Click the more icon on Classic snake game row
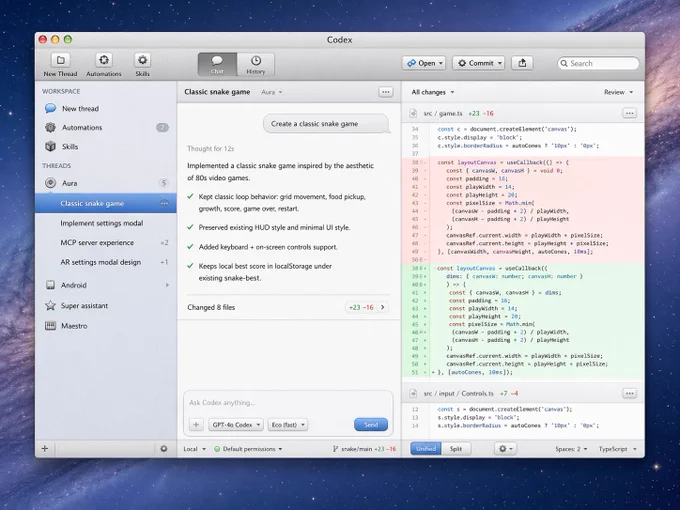 [x=164, y=203]
